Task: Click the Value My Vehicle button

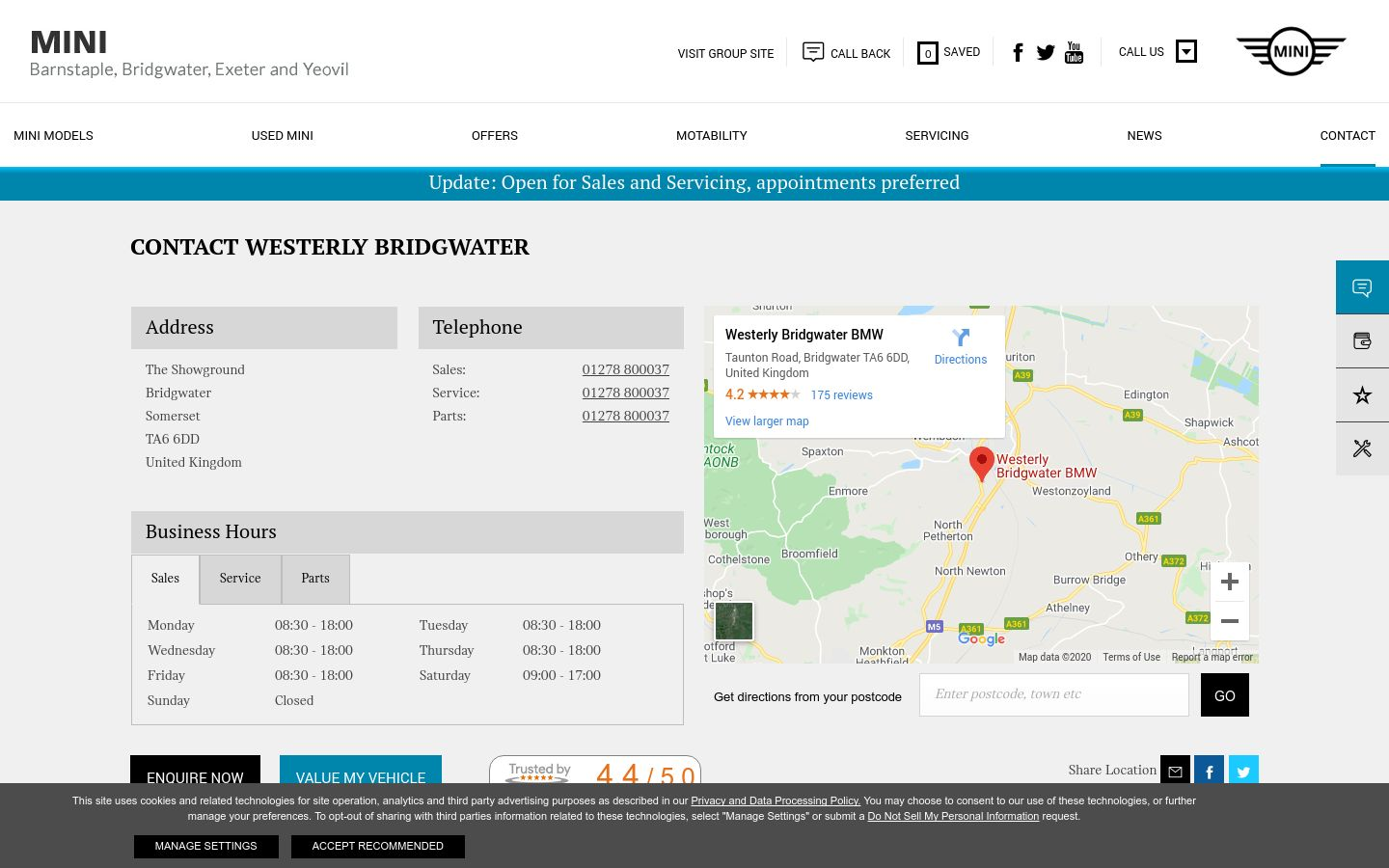Action: [361, 770]
